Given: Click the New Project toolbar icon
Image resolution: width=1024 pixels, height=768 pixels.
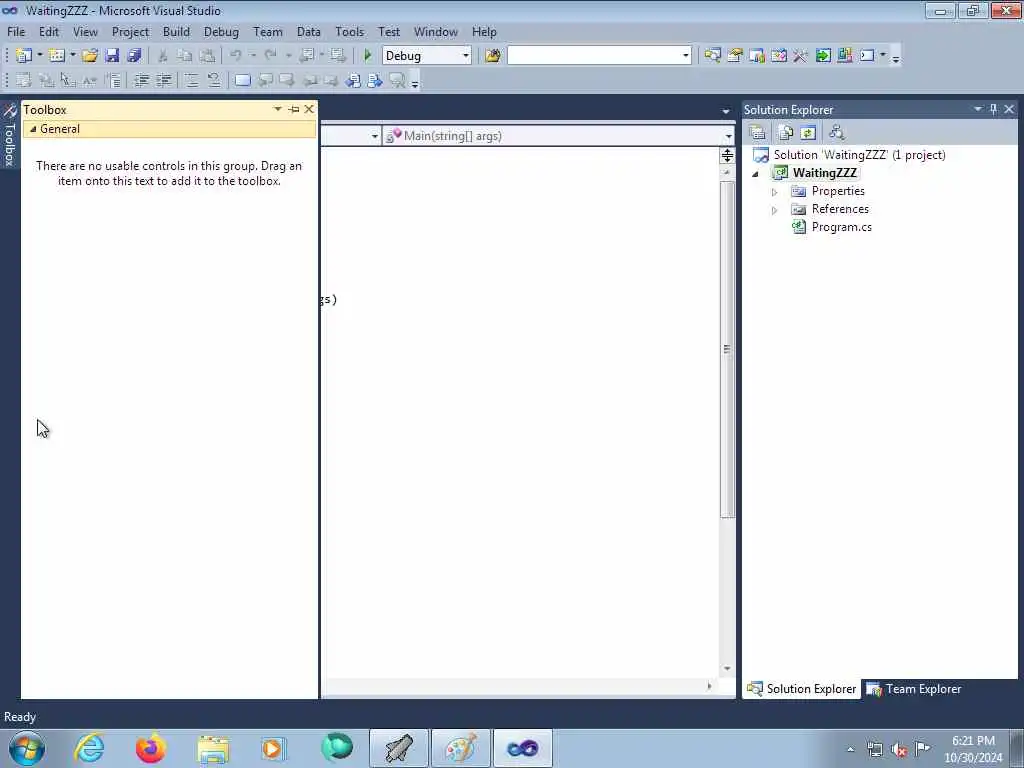Looking at the screenshot, I should 24,56.
